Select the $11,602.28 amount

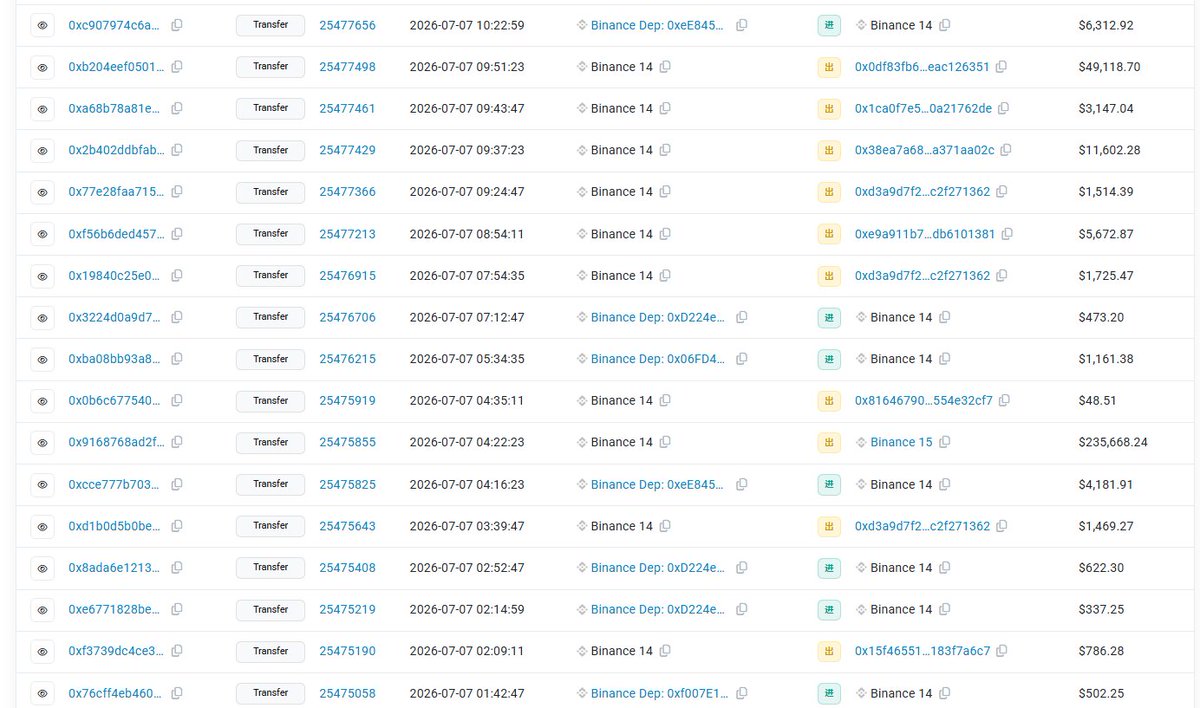[x=1109, y=150]
